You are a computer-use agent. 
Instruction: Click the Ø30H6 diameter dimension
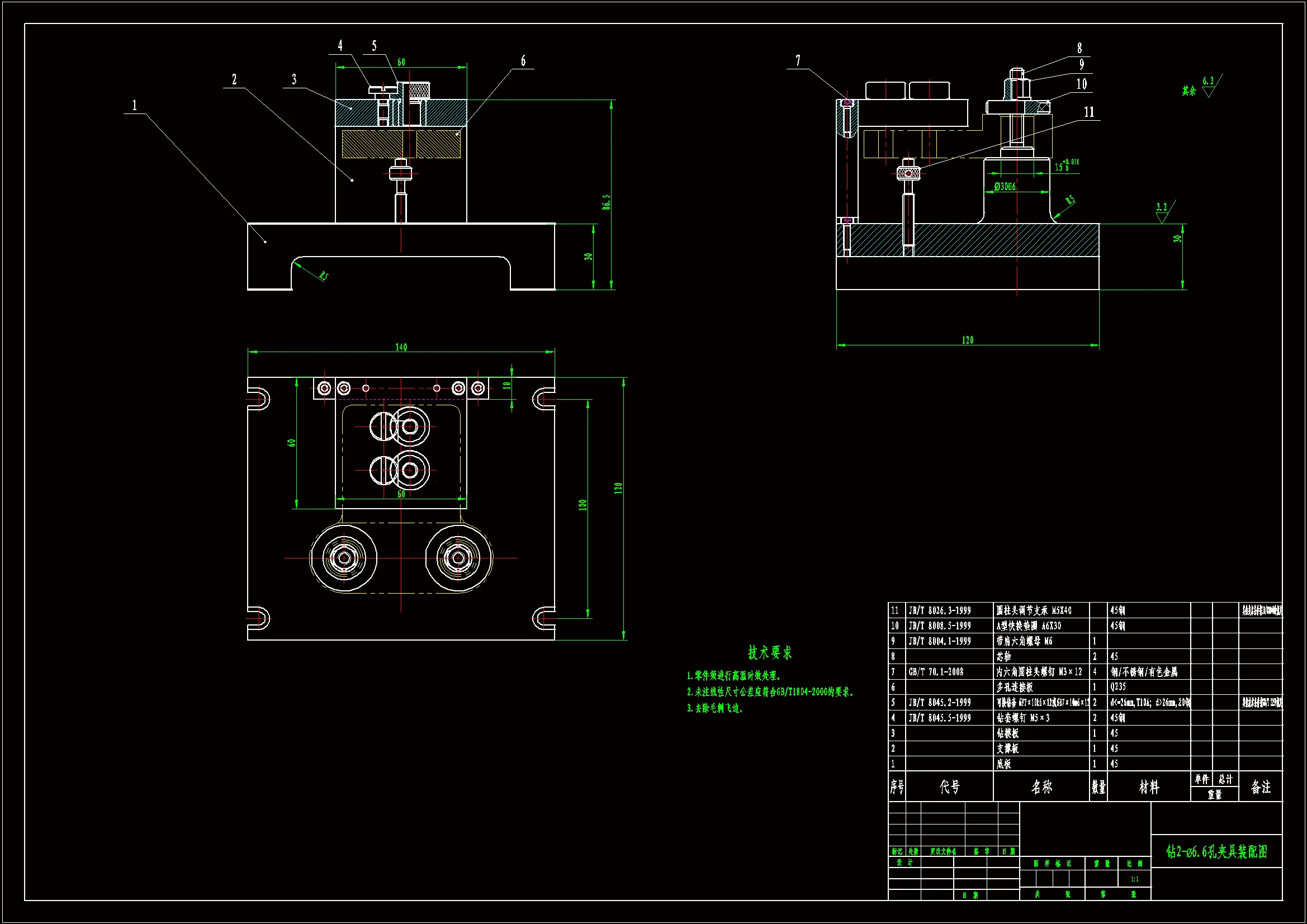click(1005, 187)
